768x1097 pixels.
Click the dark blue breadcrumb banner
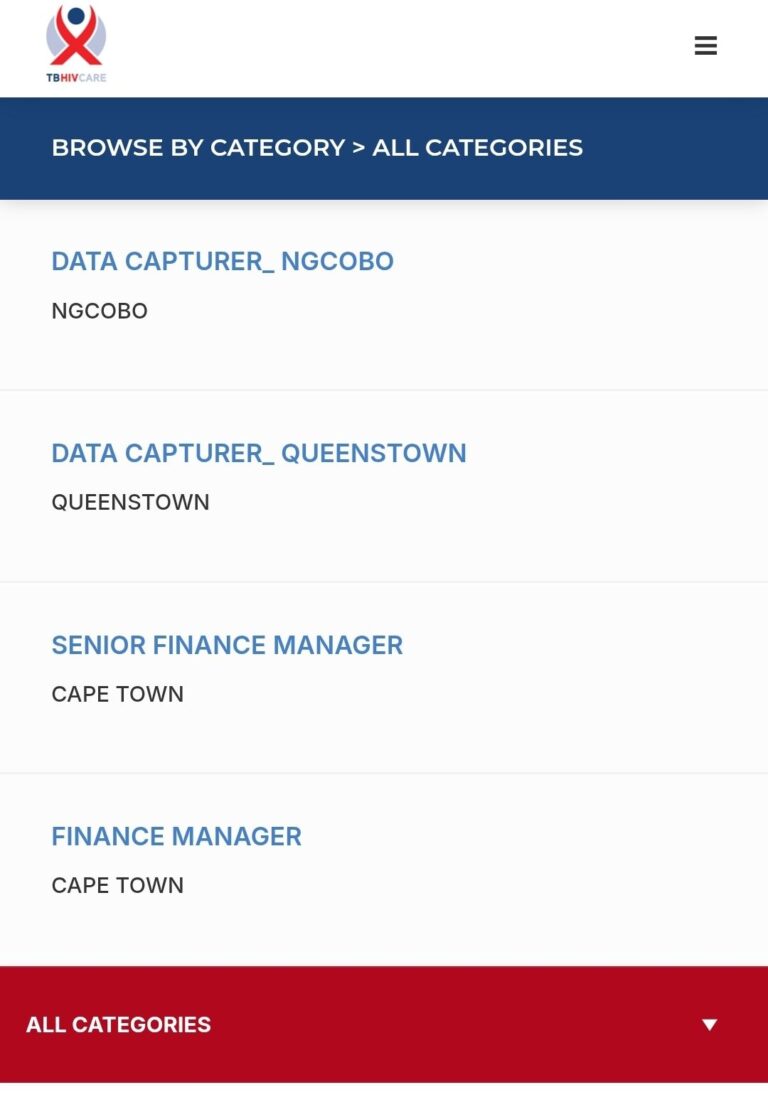click(x=384, y=147)
